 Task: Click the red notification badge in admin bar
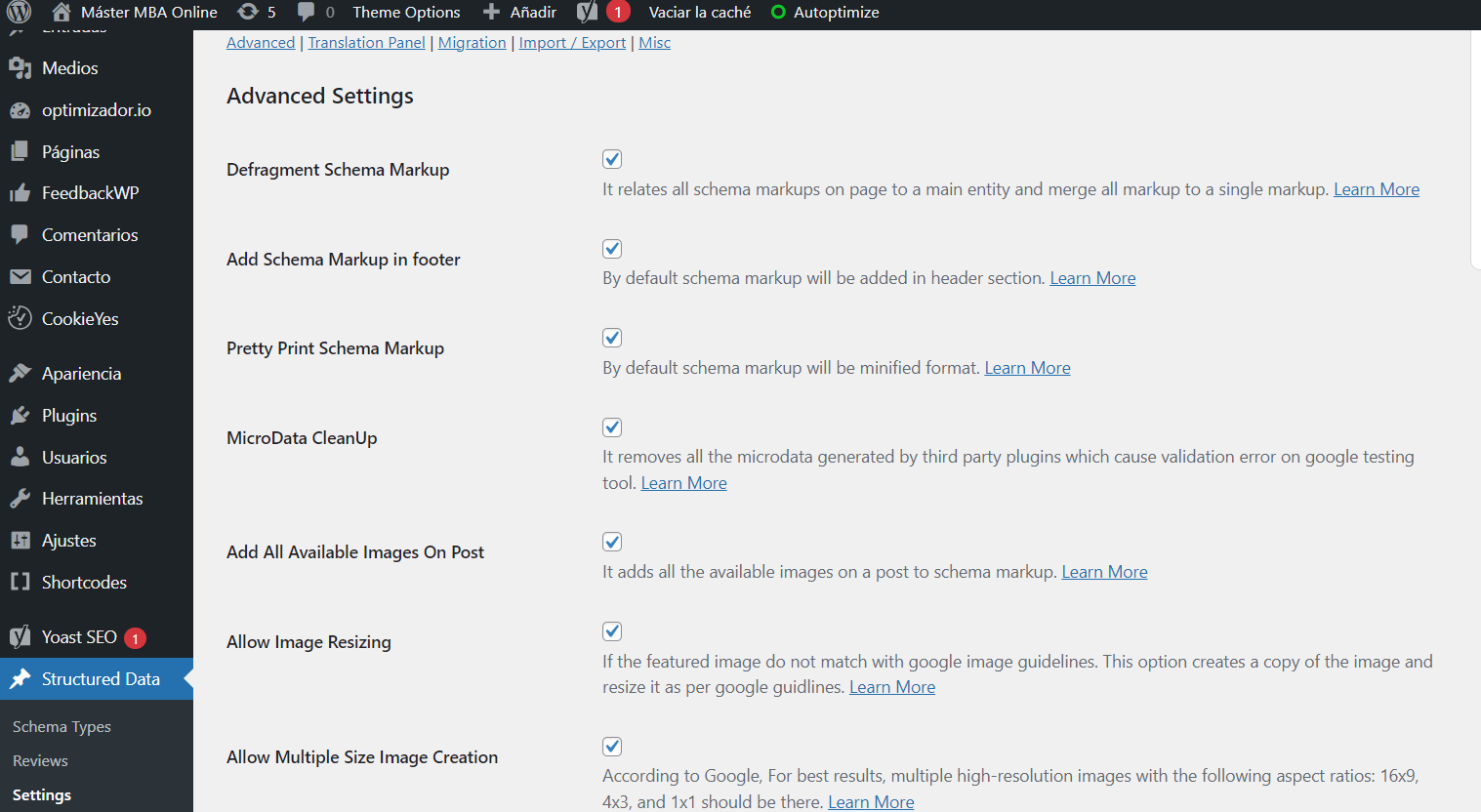click(618, 12)
